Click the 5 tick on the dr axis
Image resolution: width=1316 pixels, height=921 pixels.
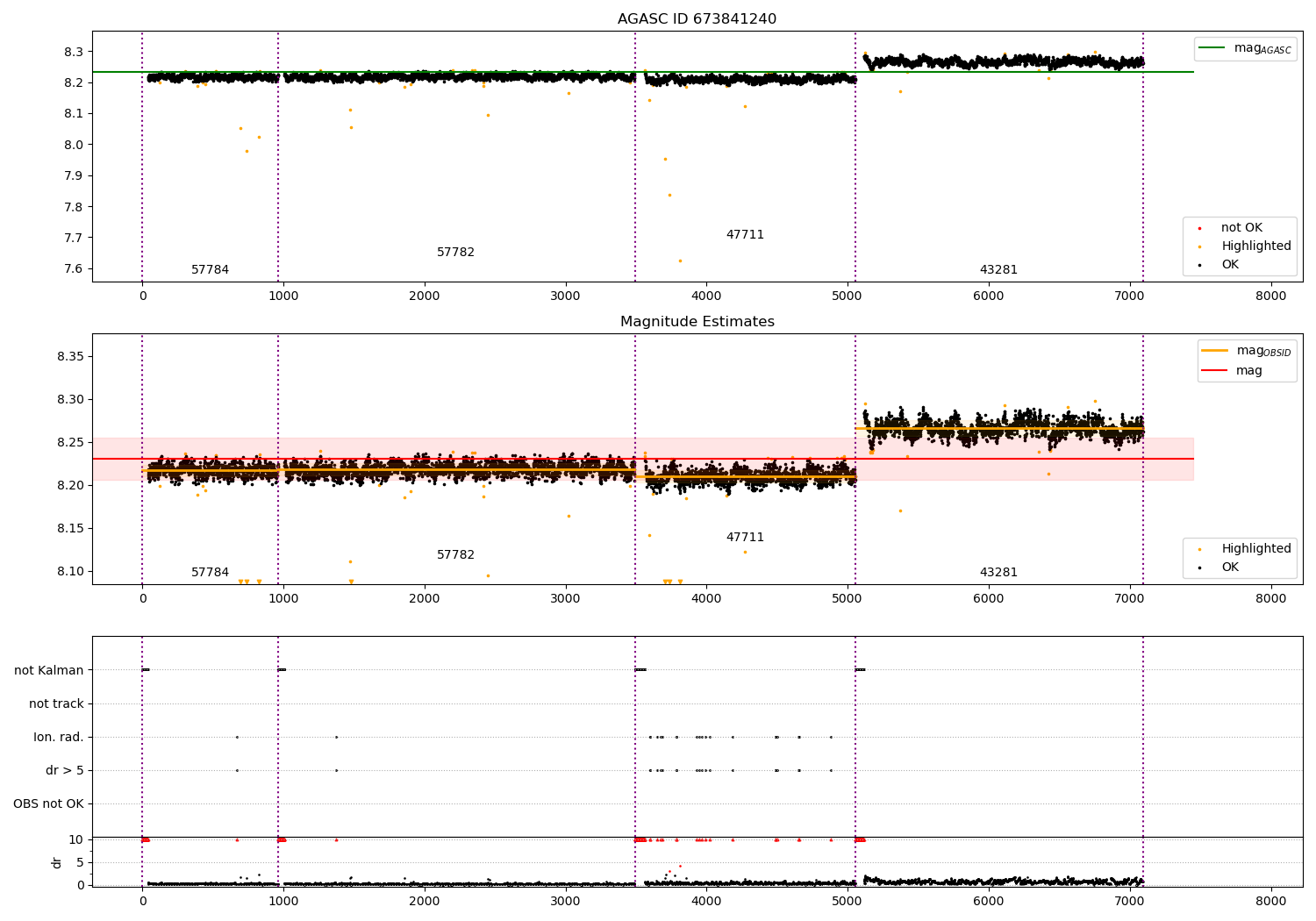click(80, 863)
